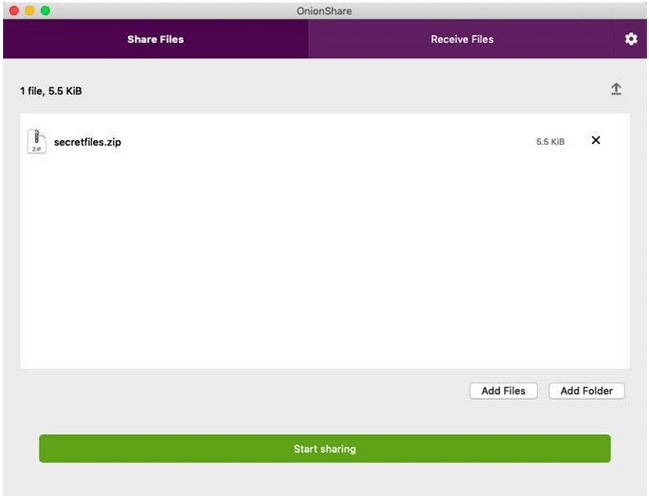Open the OnionShare settings gear

point(630,39)
